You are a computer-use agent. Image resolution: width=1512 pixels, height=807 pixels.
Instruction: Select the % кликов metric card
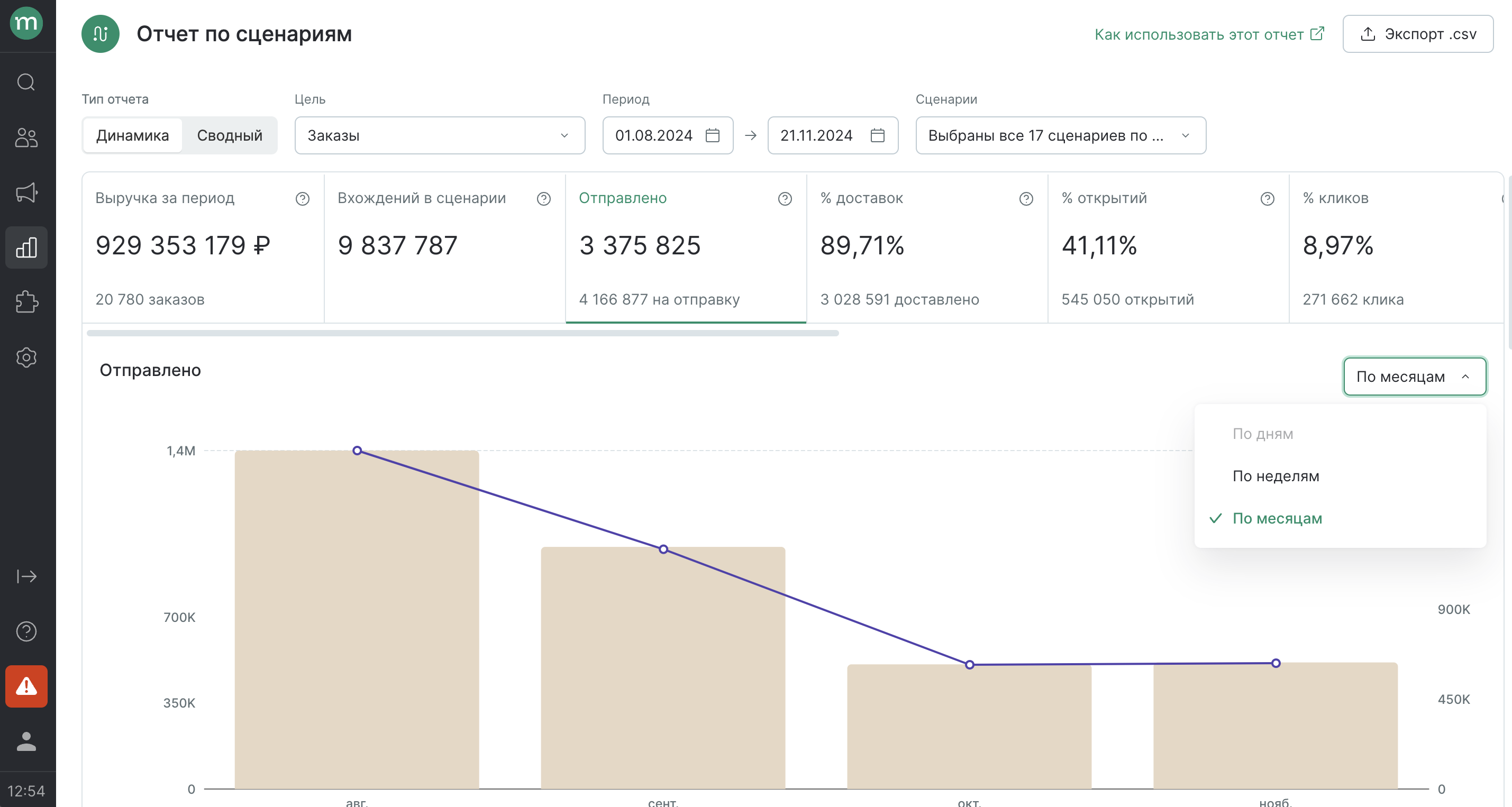[1397, 248]
